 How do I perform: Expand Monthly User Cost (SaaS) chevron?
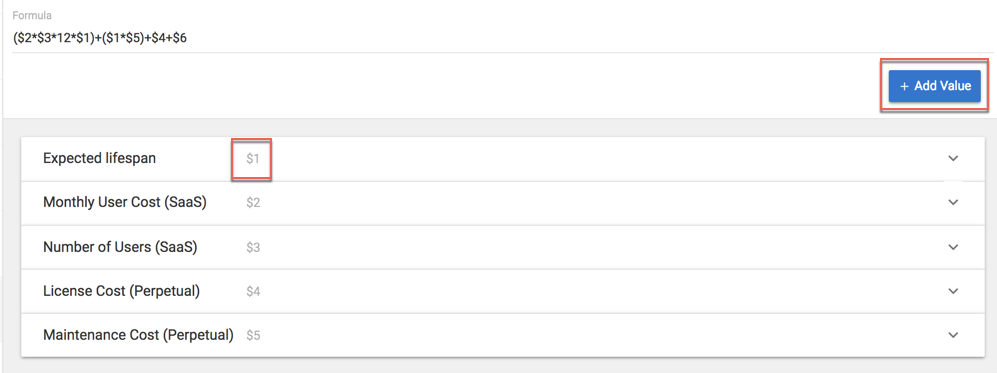pos(952,202)
